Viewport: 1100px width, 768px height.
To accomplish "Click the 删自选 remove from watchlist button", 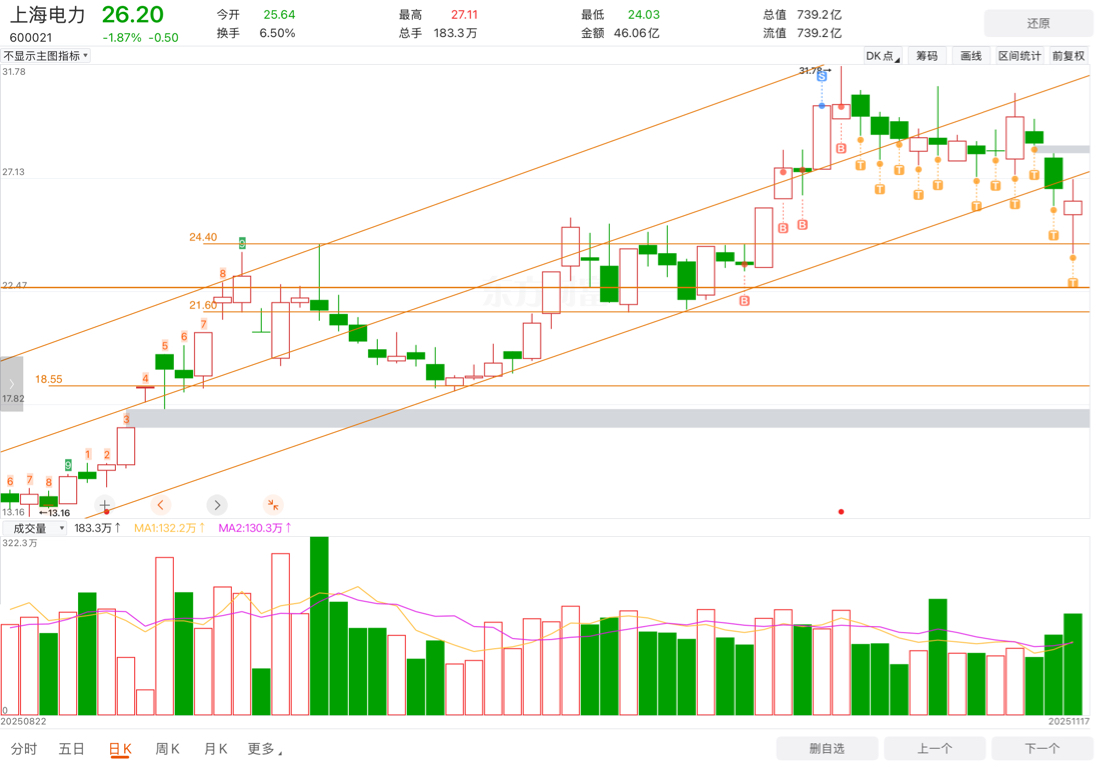I will click(x=827, y=748).
